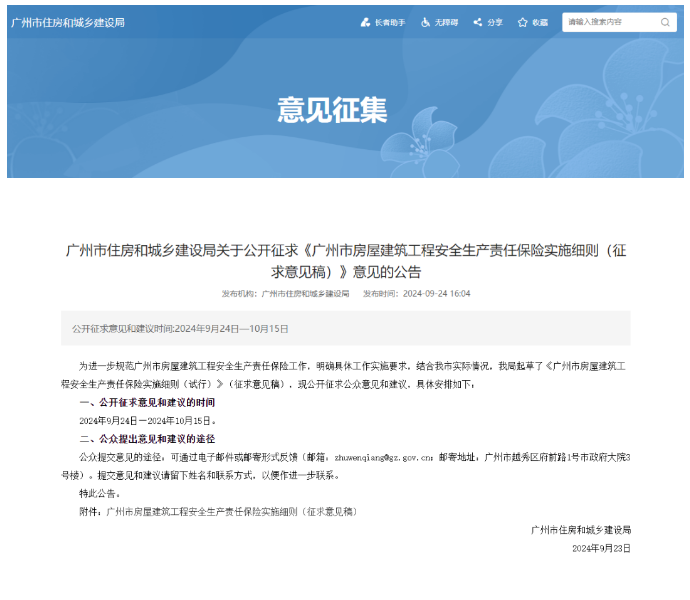This screenshot has width=690, height=600.
Task: Click the 长者助手 elder assistant icon
Action: coord(365,22)
